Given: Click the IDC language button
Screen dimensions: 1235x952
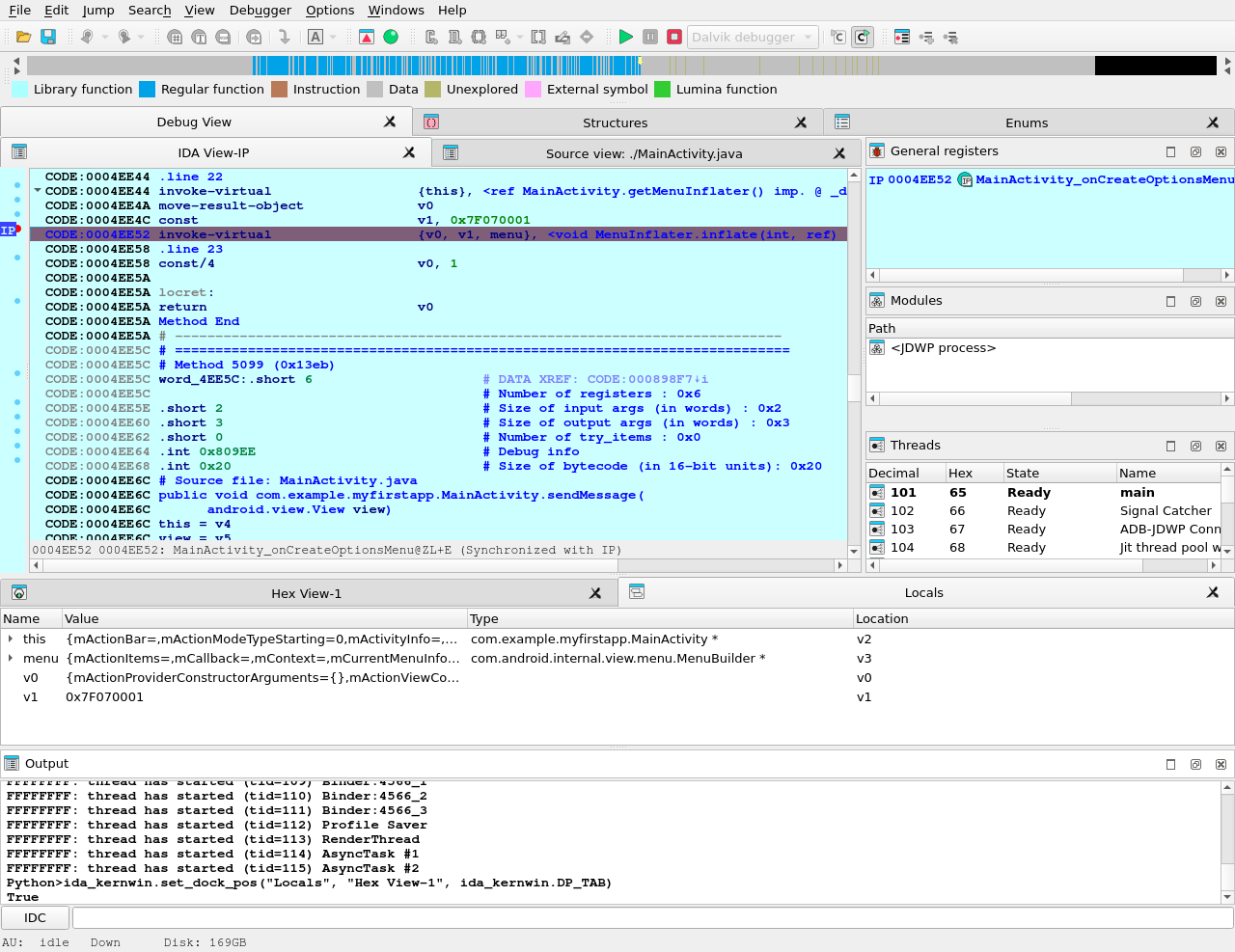Looking at the screenshot, I should pyautogui.click(x=35, y=917).
